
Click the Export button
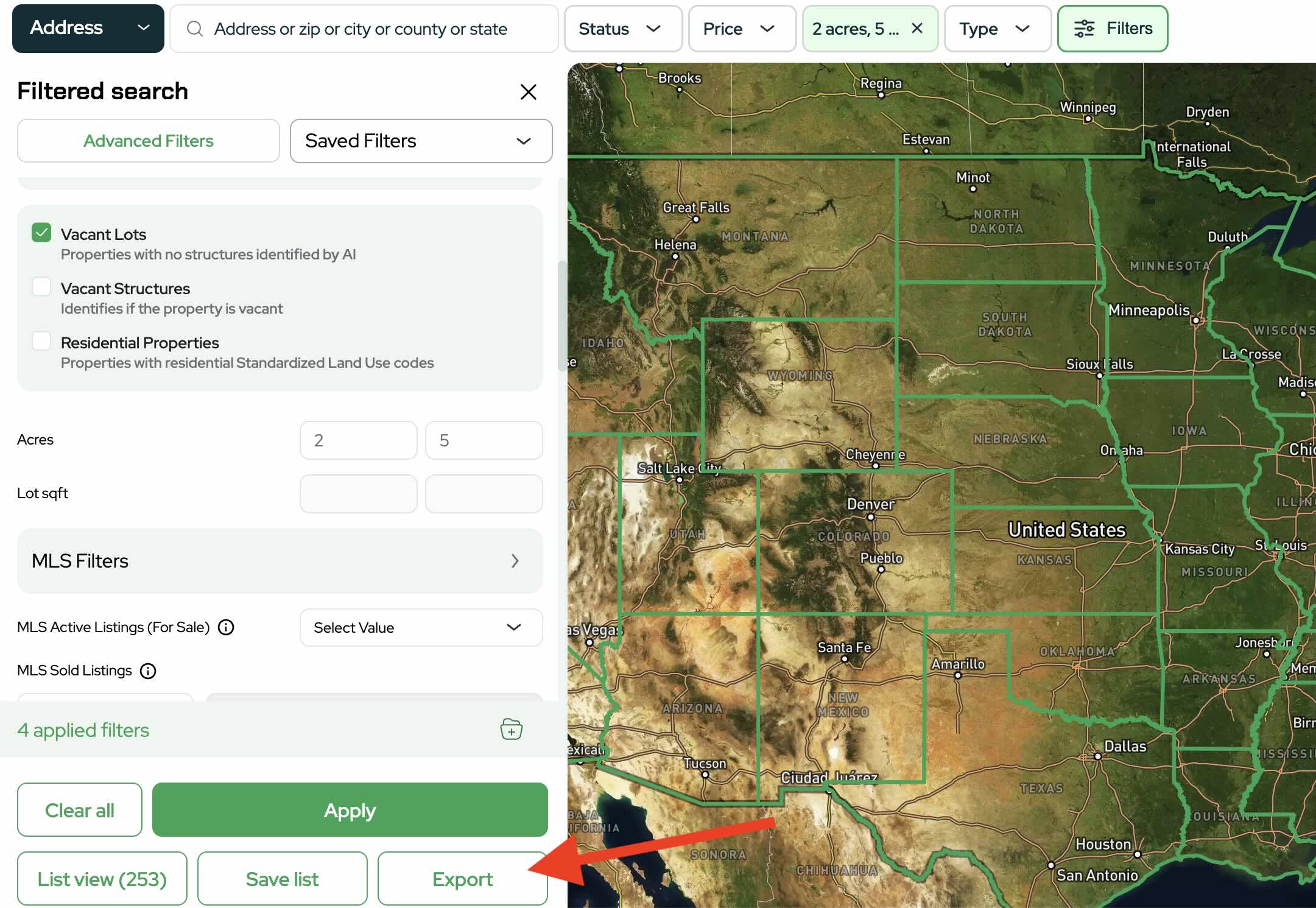(x=462, y=879)
